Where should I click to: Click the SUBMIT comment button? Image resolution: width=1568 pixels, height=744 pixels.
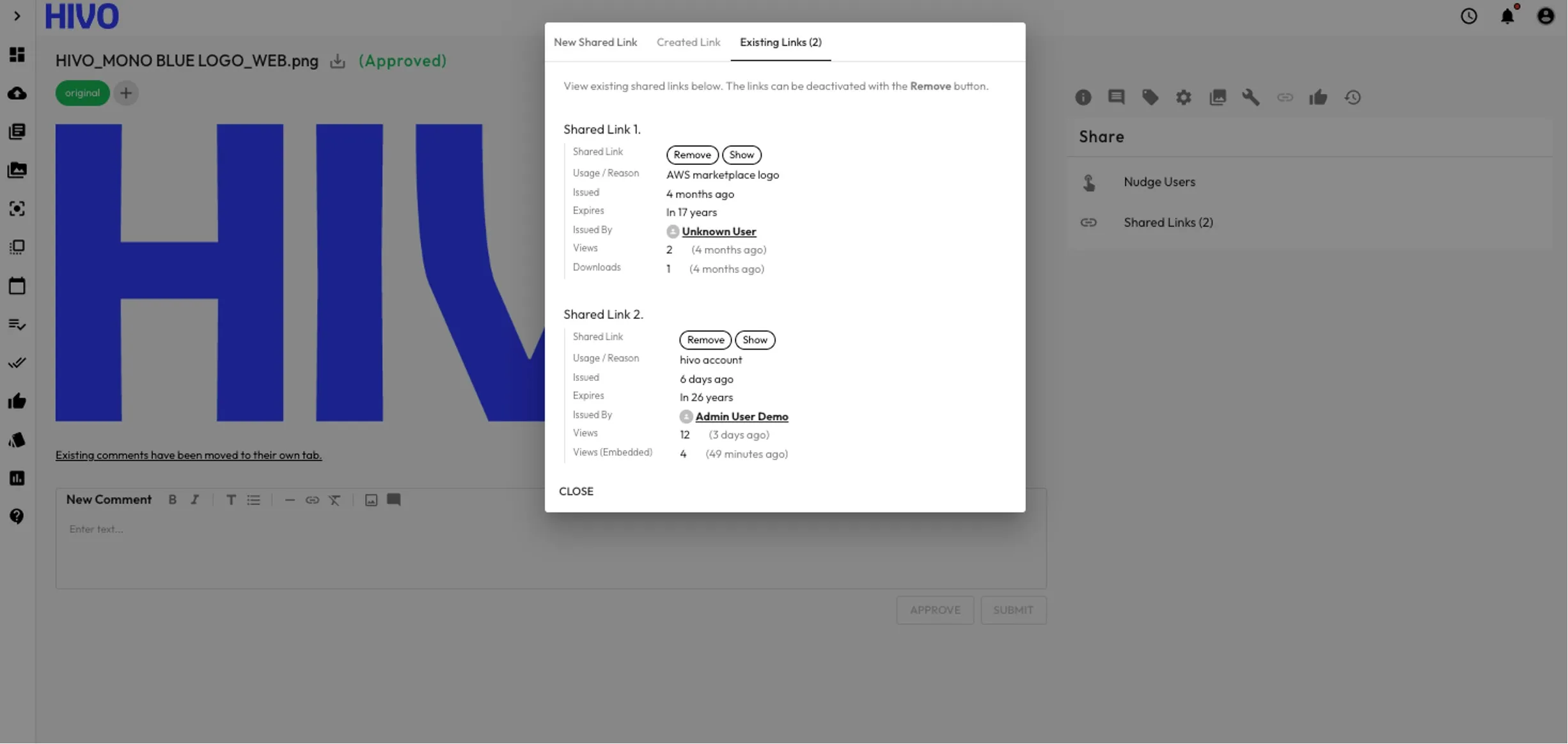point(1013,610)
